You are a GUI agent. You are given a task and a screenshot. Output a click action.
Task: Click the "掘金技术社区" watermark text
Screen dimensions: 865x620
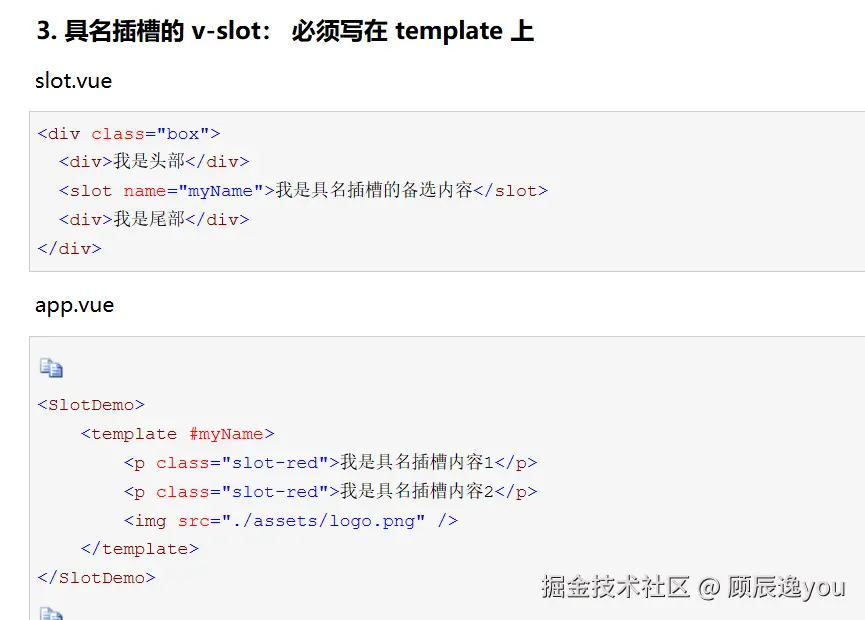click(x=615, y=587)
